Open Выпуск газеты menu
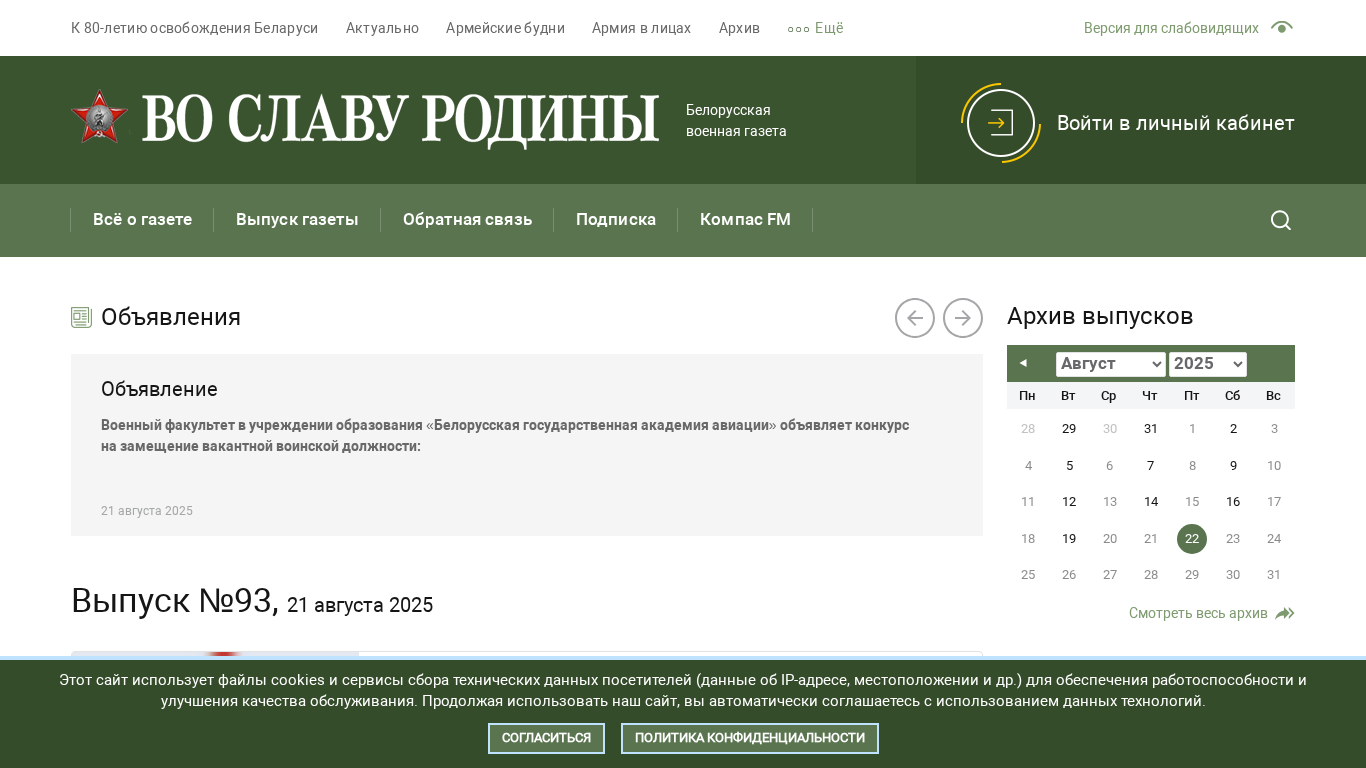This screenshot has height=768, width=1366. tap(297, 220)
